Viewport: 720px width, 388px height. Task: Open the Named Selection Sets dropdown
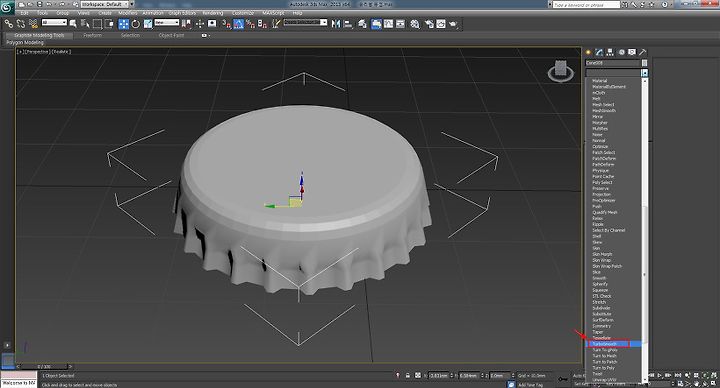[305, 22]
